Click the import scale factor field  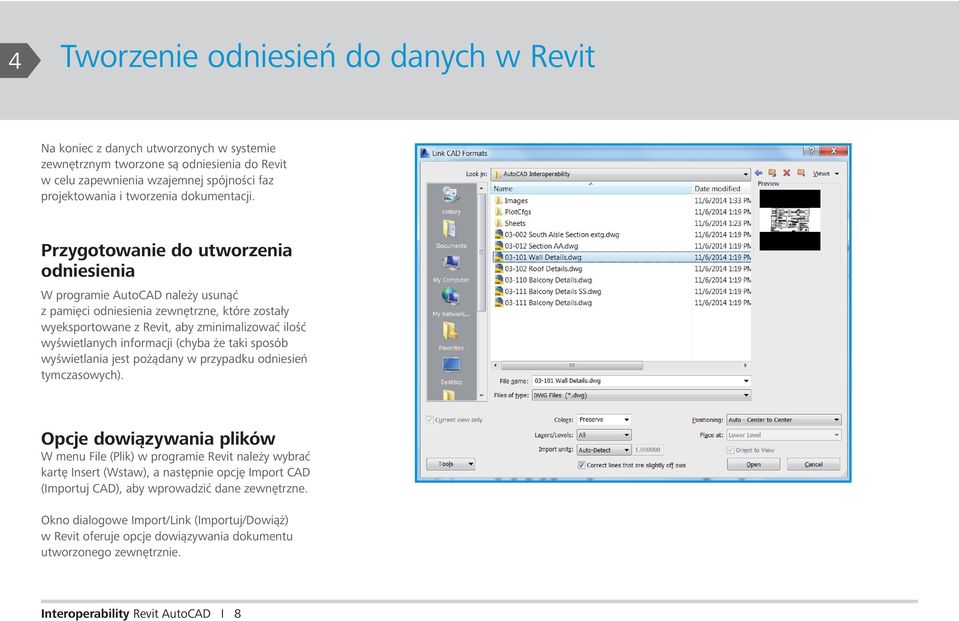pyautogui.click(x=648, y=450)
